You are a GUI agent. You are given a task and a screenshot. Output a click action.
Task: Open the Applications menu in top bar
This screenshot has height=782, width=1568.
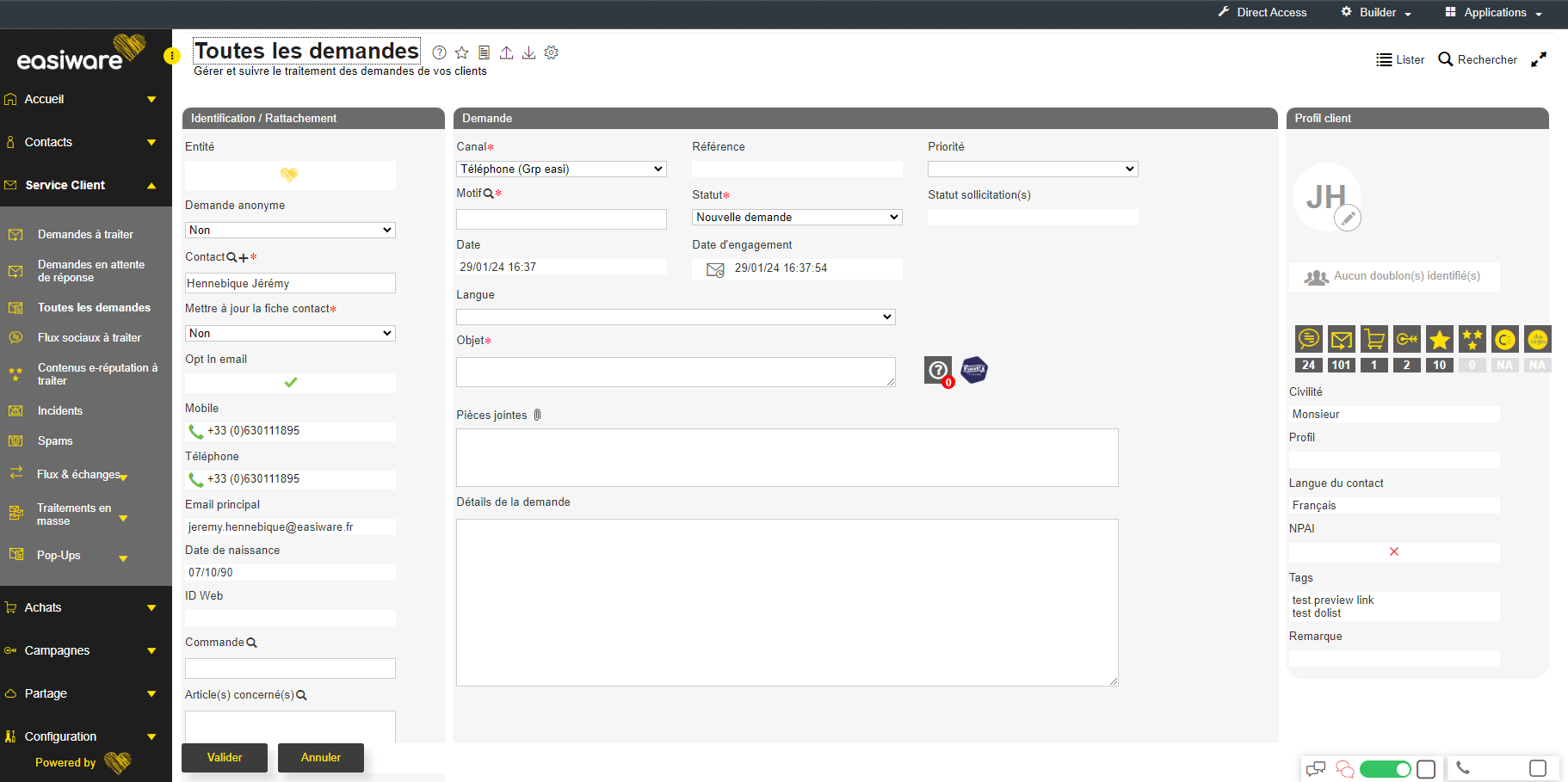1494,13
